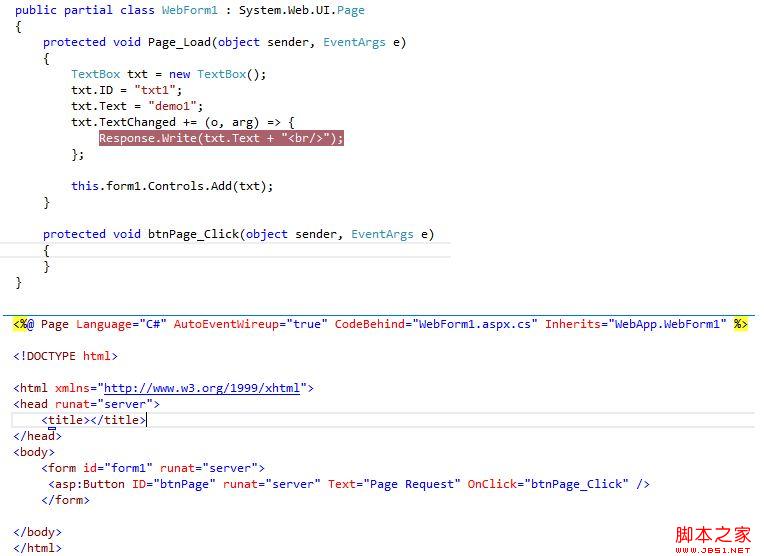Click the <!DOCTYPE html> declaration

(x=65, y=356)
